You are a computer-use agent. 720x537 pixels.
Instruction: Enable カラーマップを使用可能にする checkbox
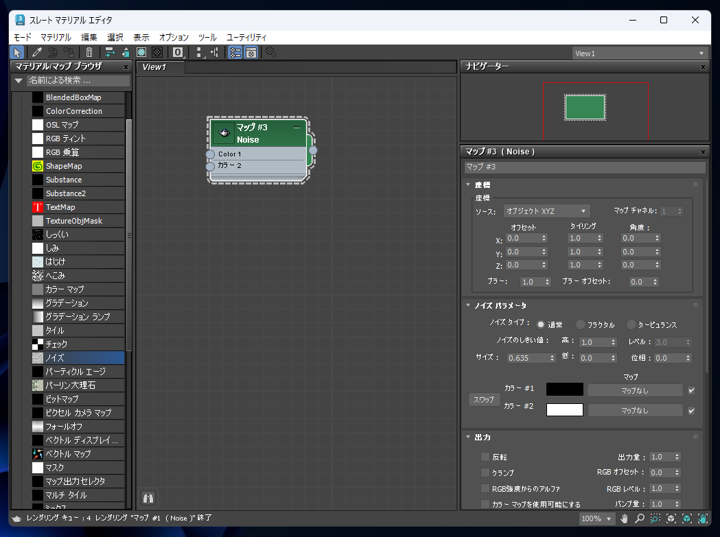click(x=485, y=504)
